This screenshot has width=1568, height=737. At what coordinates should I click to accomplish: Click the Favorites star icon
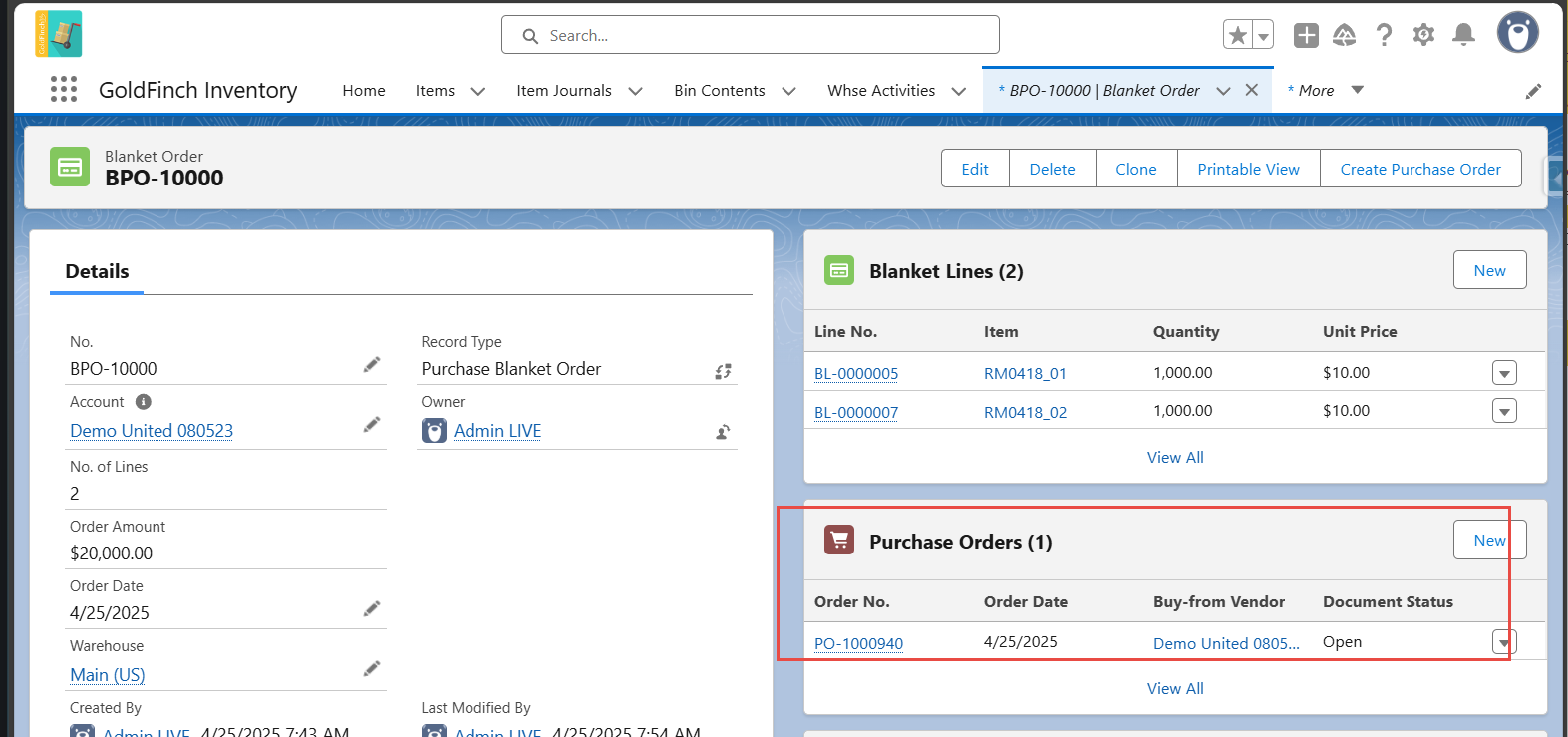tap(1238, 35)
